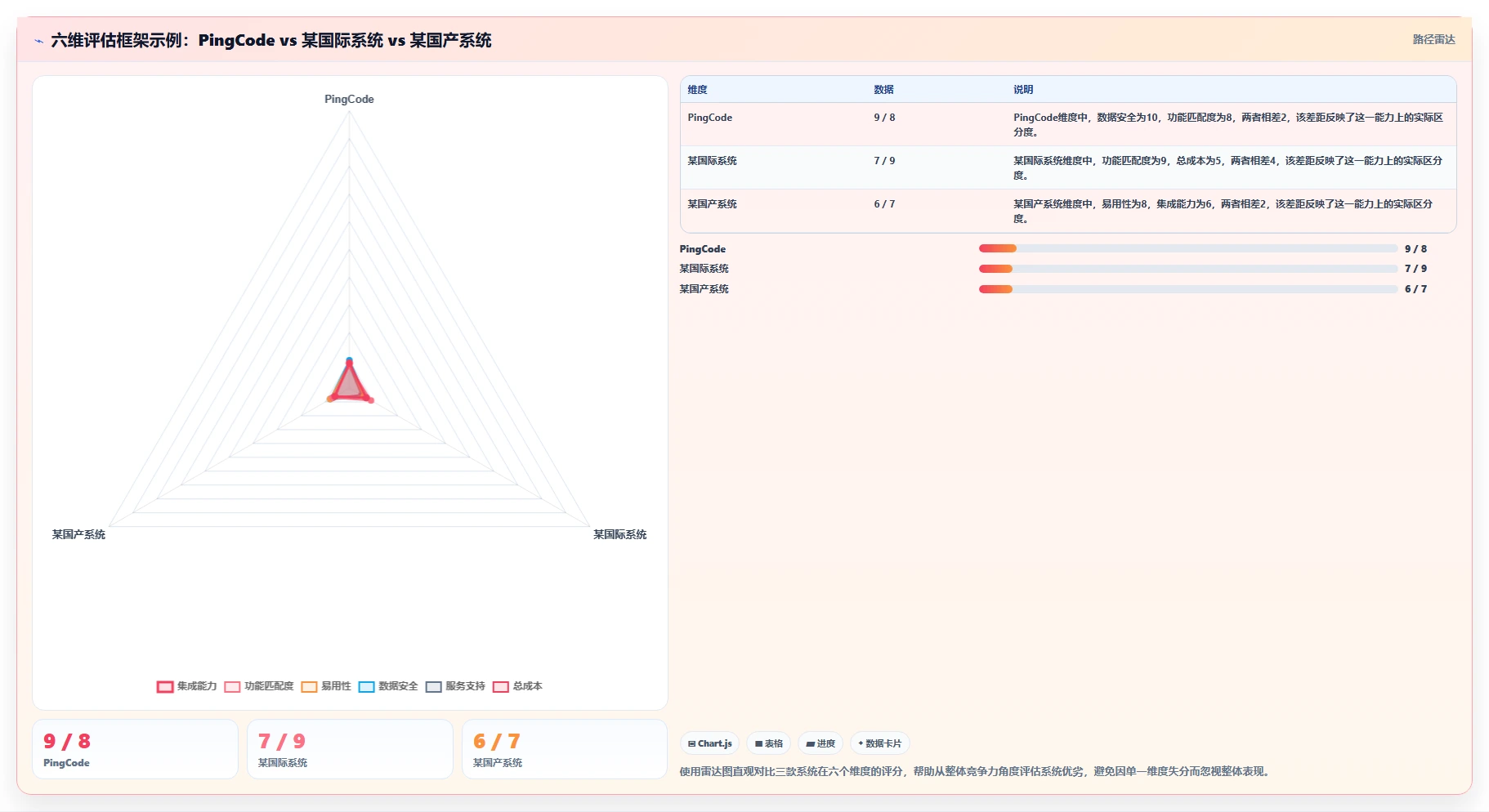Click the 某国际系统 progress bar
The height and width of the screenshot is (812, 1489).
1187,269
